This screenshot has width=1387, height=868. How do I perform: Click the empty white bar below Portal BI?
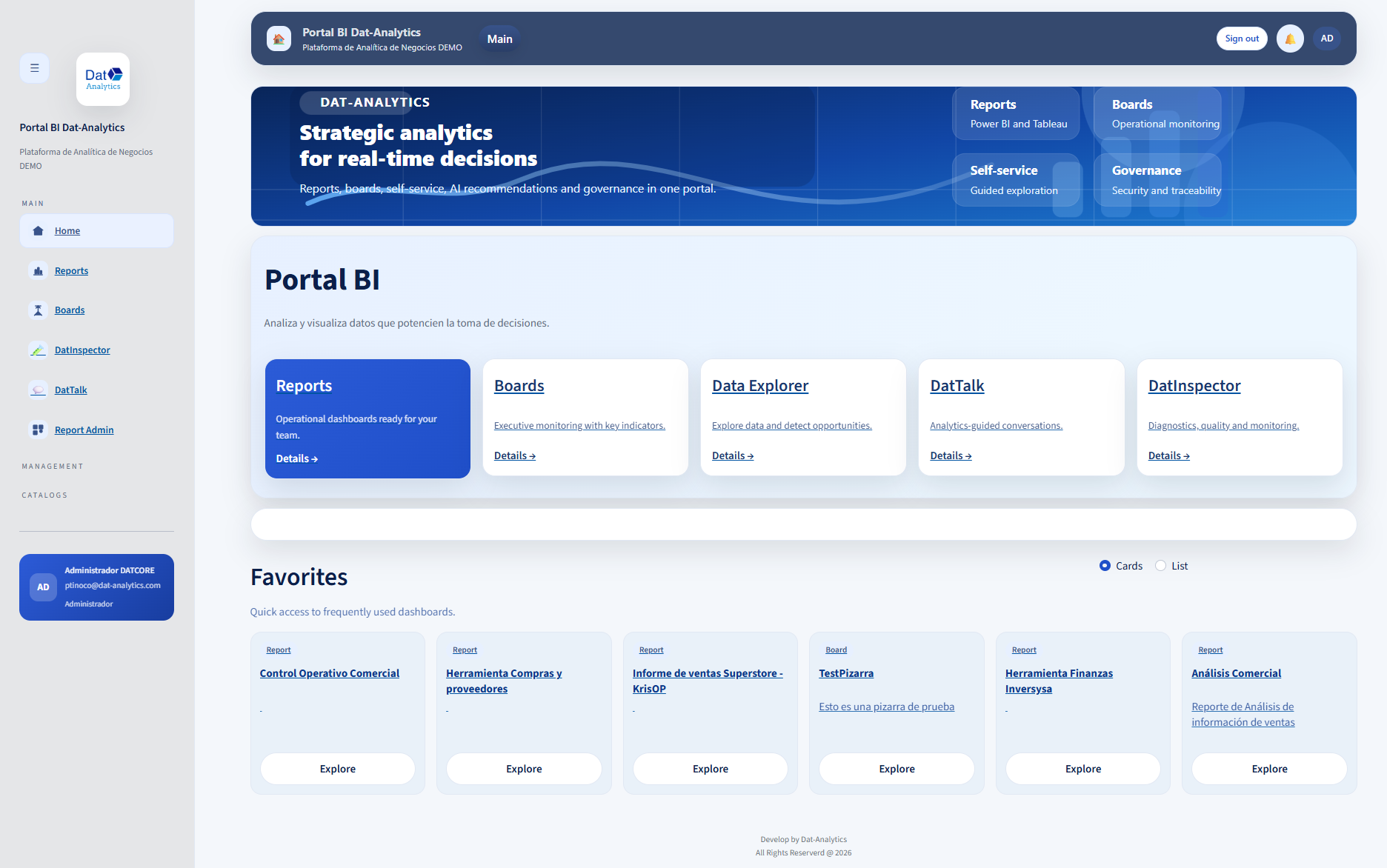pyautogui.click(x=803, y=524)
